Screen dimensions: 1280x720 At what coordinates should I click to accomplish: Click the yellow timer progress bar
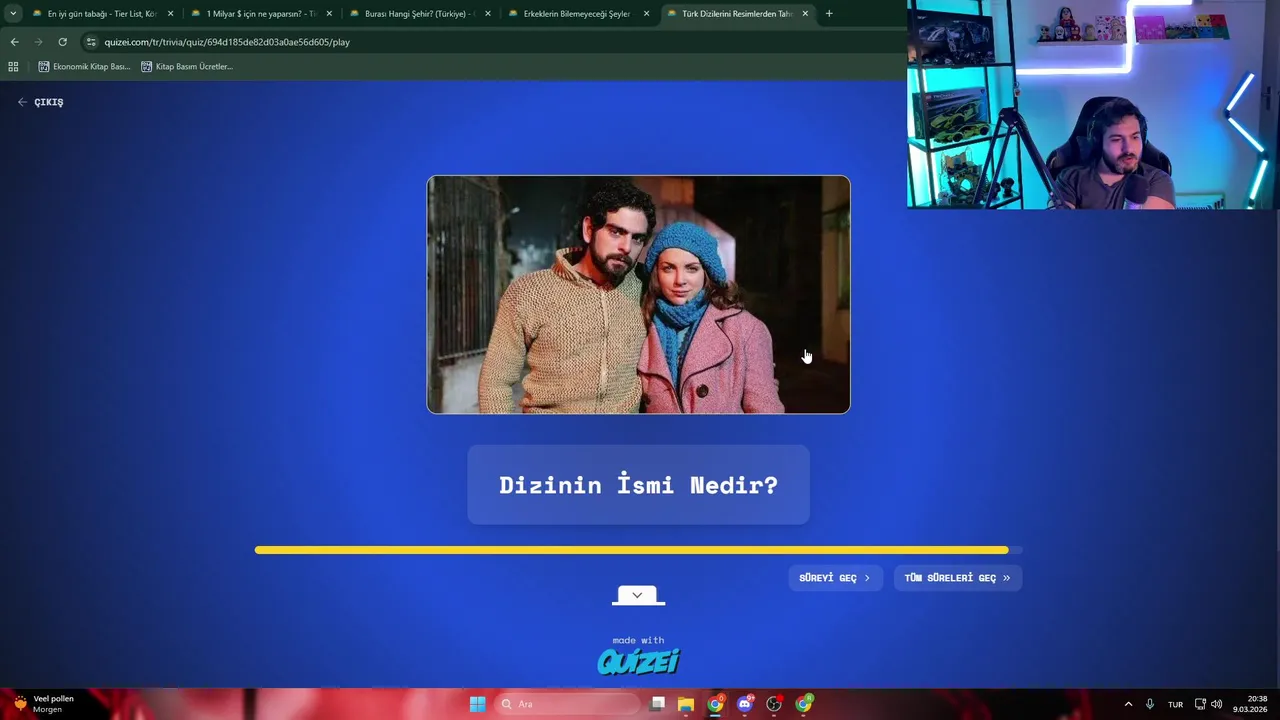pyautogui.click(x=638, y=549)
